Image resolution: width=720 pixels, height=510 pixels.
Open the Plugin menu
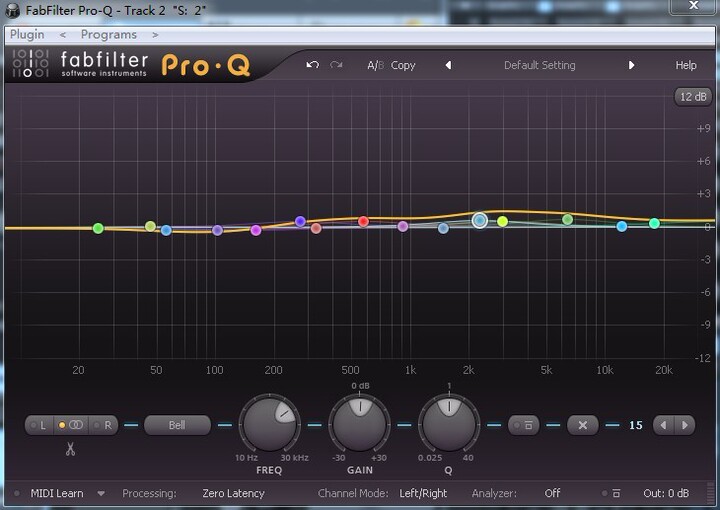click(x=27, y=35)
